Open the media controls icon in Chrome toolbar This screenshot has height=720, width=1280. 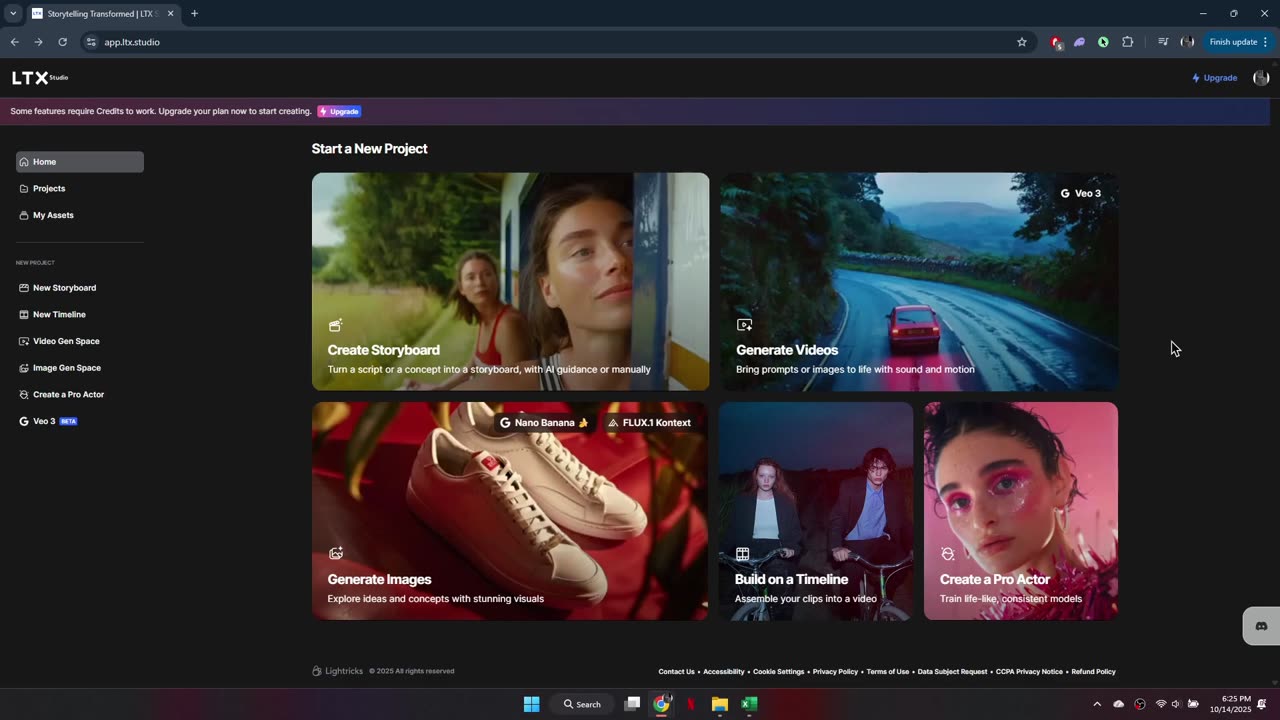click(x=1163, y=42)
